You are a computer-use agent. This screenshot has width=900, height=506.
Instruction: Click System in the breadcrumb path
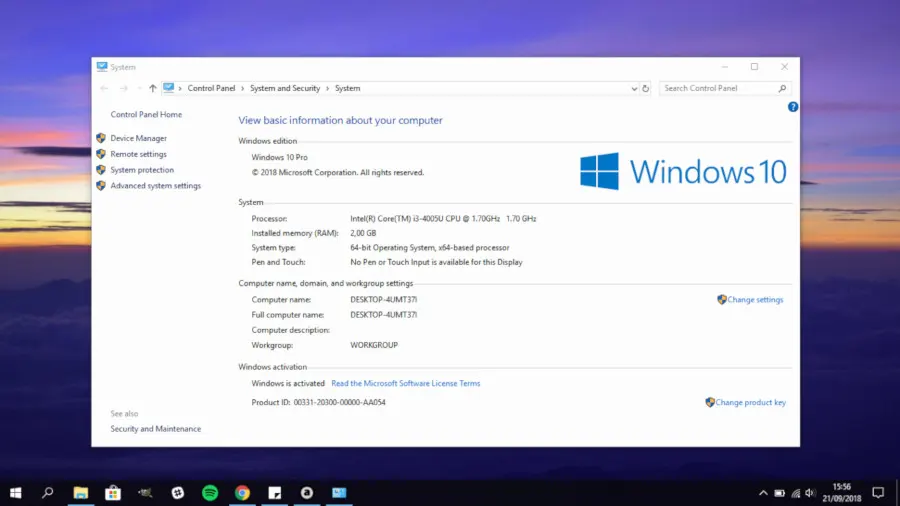(x=348, y=88)
